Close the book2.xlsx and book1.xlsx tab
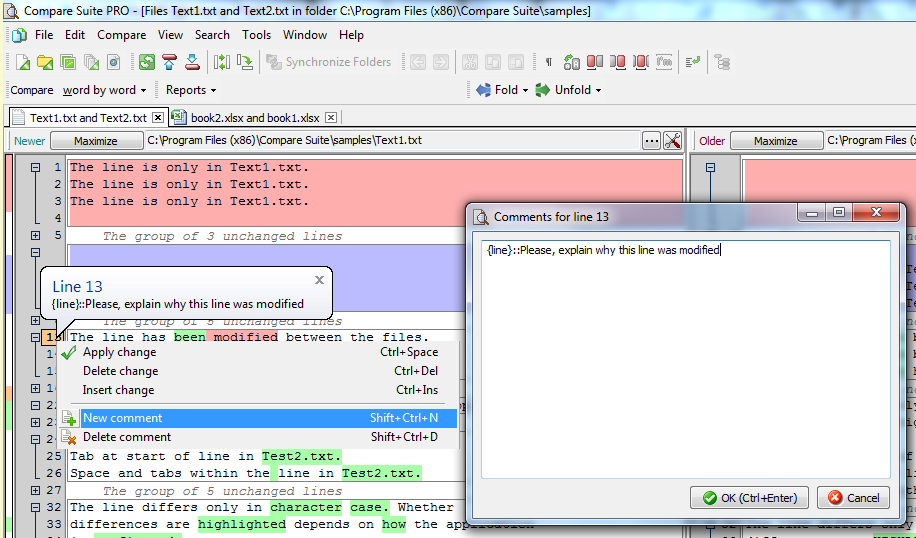916x538 pixels. point(331,117)
